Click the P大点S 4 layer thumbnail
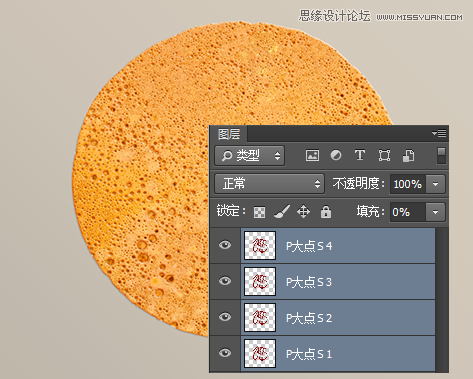 pos(260,246)
